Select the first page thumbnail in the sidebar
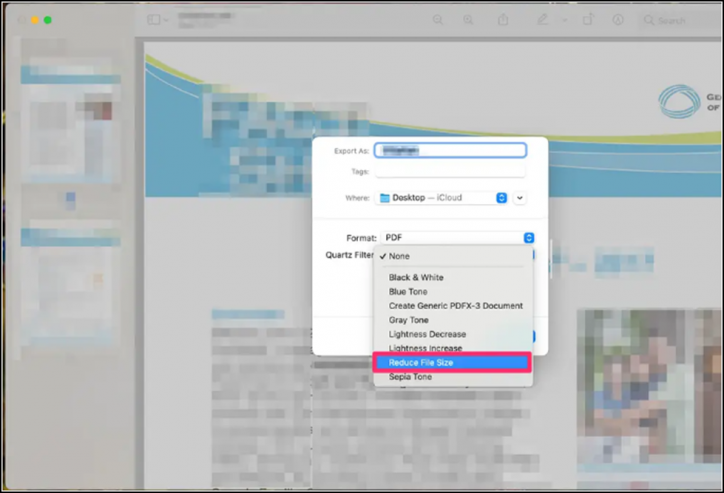The image size is (724, 493). 69,125
